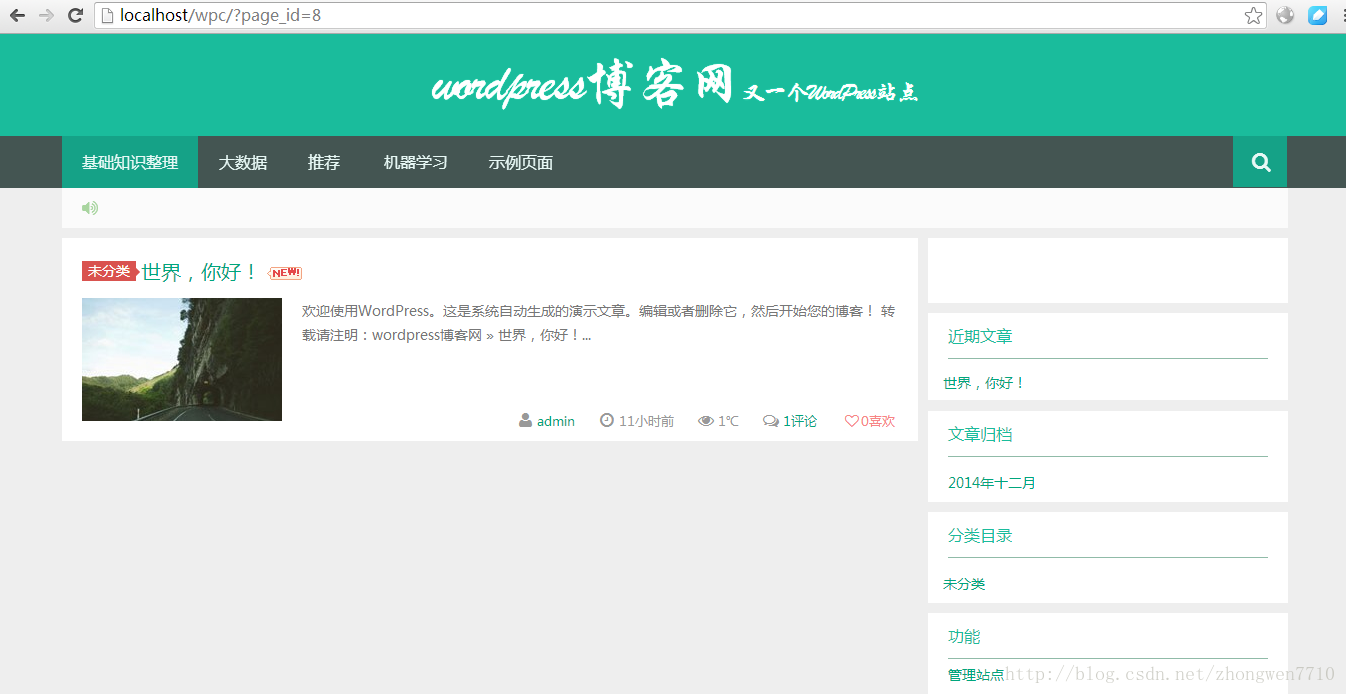This screenshot has height=694, width=1346.
Task: Click the browser back arrow
Action: point(17,15)
